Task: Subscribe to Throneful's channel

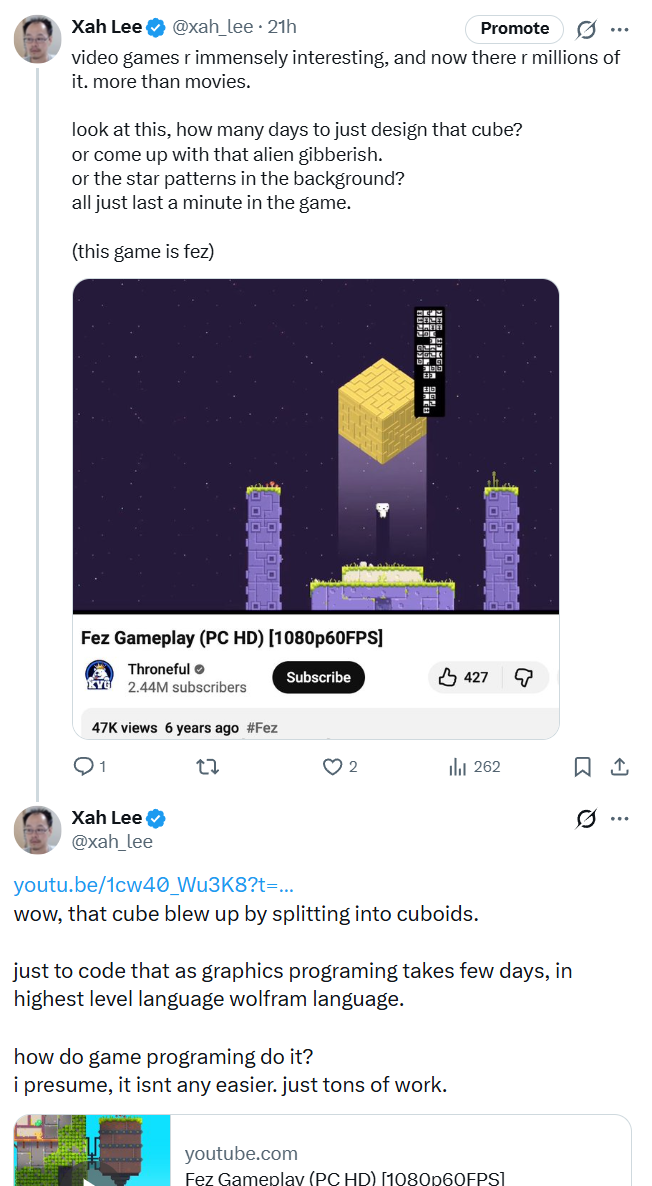Action: point(318,677)
